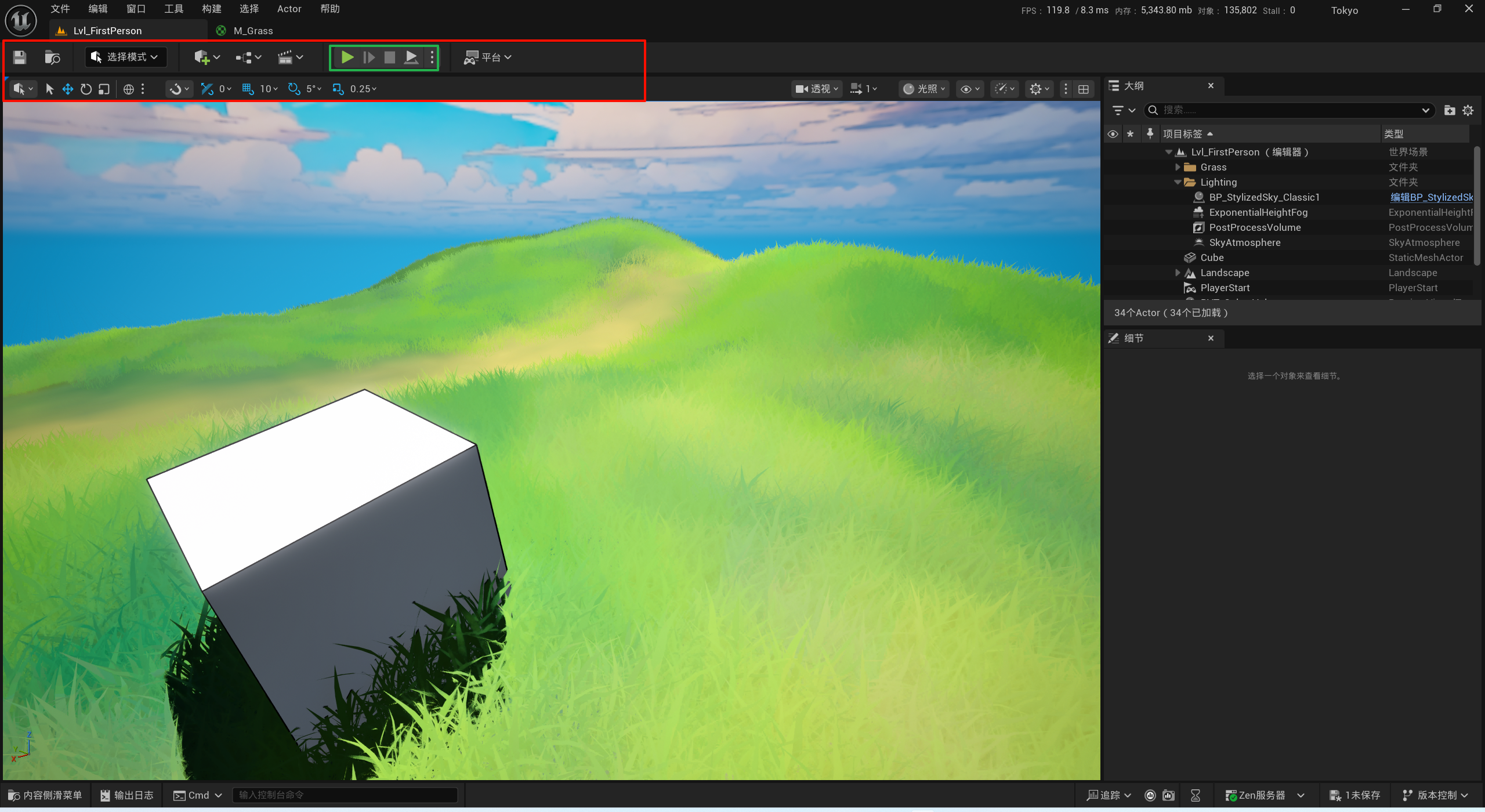Toggle grid snapping icon
The height and width of the screenshot is (812, 1485).
(x=248, y=89)
